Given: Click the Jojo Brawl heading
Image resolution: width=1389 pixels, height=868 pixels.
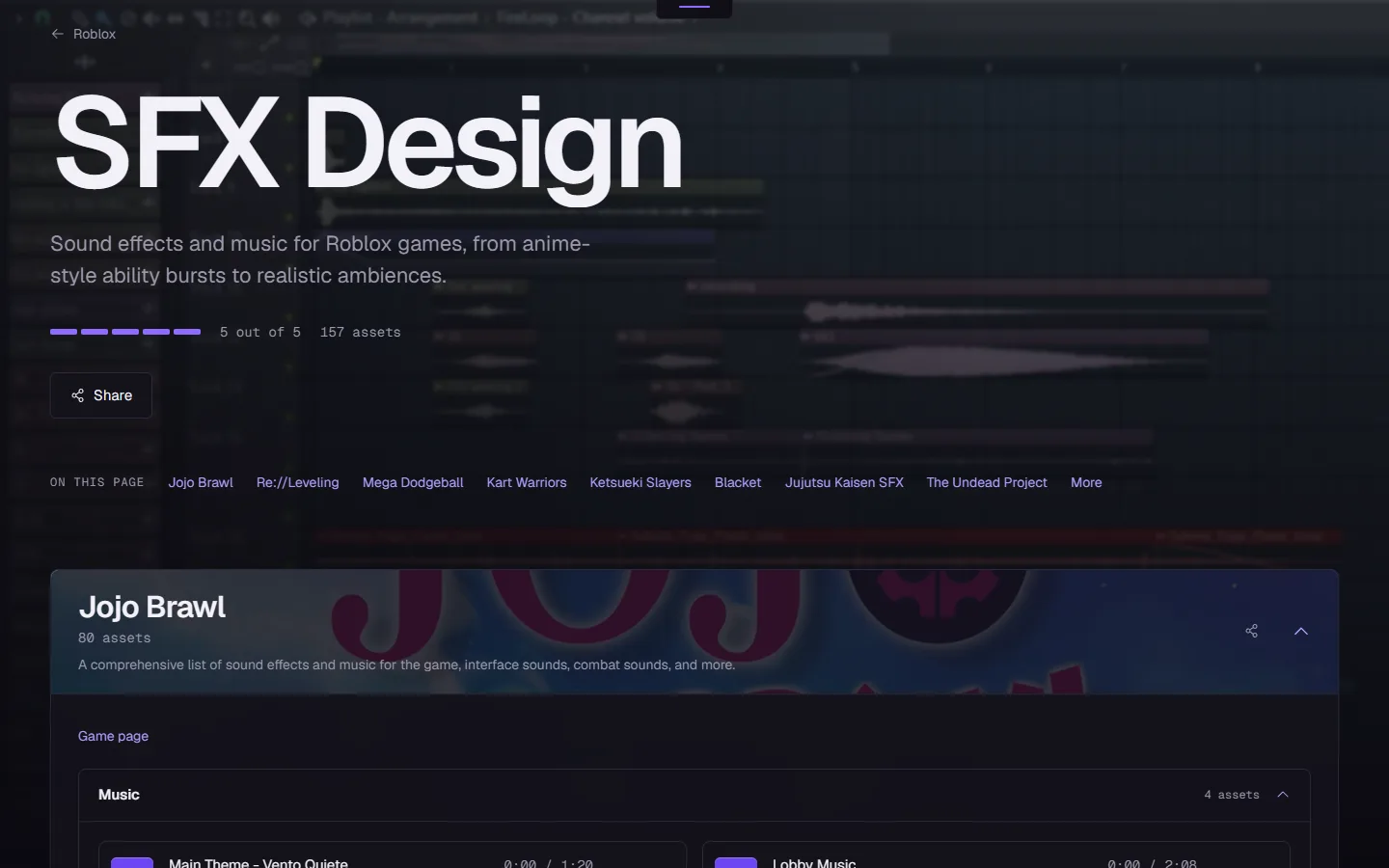Looking at the screenshot, I should [x=152, y=607].
